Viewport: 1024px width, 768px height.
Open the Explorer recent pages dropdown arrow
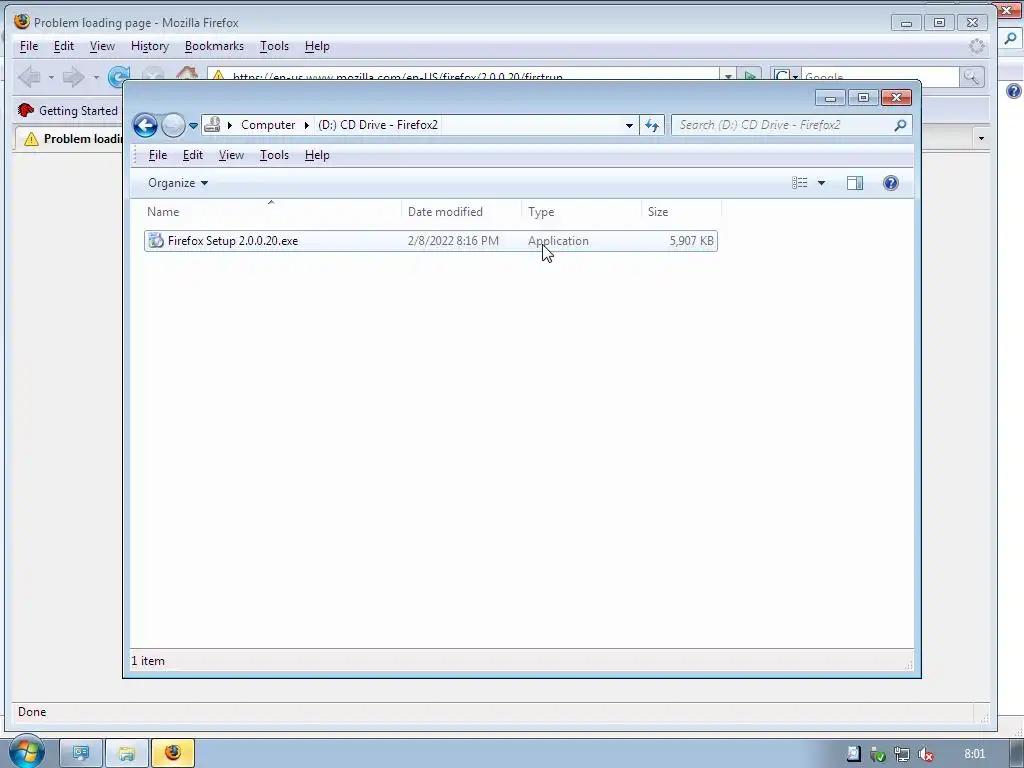[x=193, y=125]
